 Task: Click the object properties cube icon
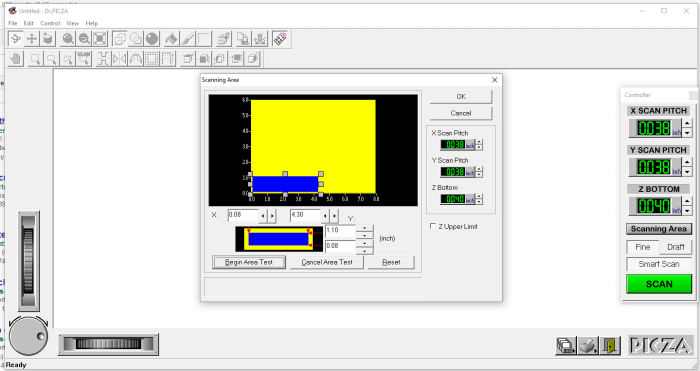coord(224,39)
